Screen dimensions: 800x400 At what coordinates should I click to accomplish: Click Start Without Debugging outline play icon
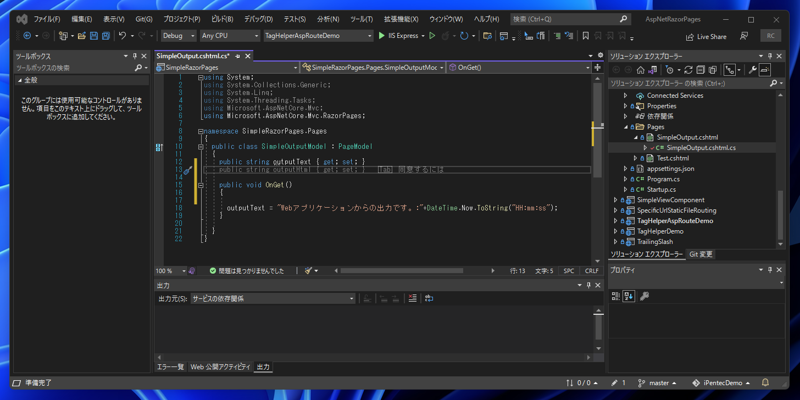coord(432,36)
